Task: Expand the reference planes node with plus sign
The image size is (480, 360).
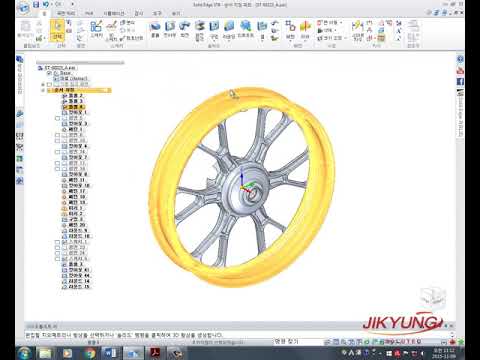Action: point(43,84)
